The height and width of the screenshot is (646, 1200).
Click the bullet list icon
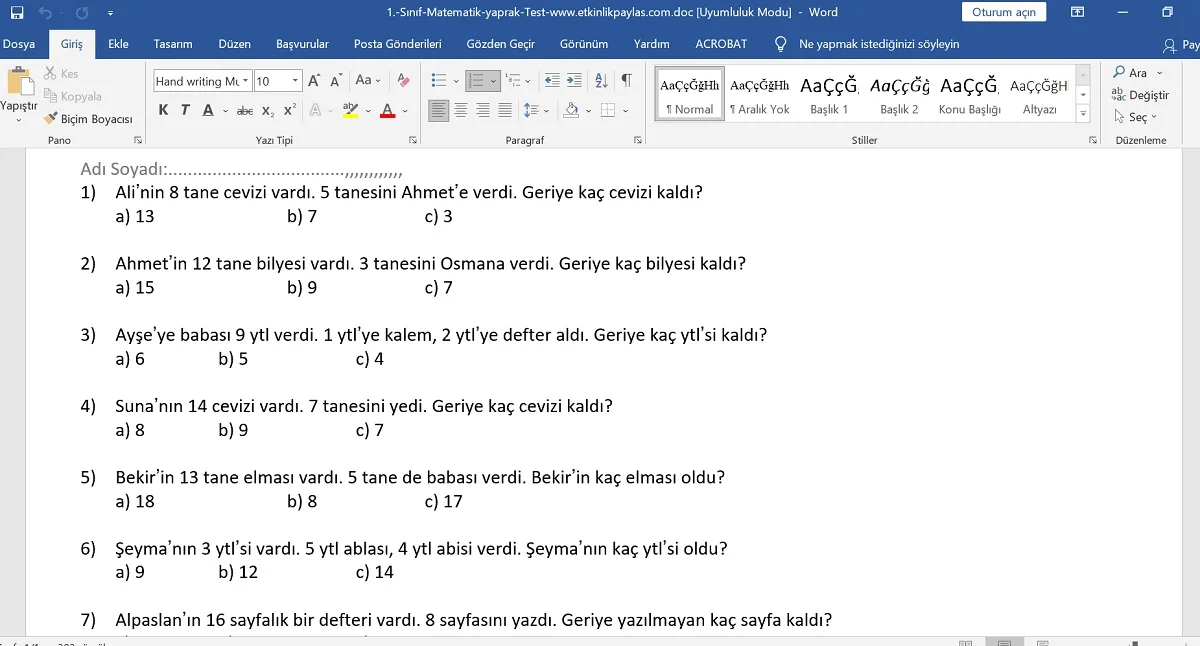coord(438,81)
